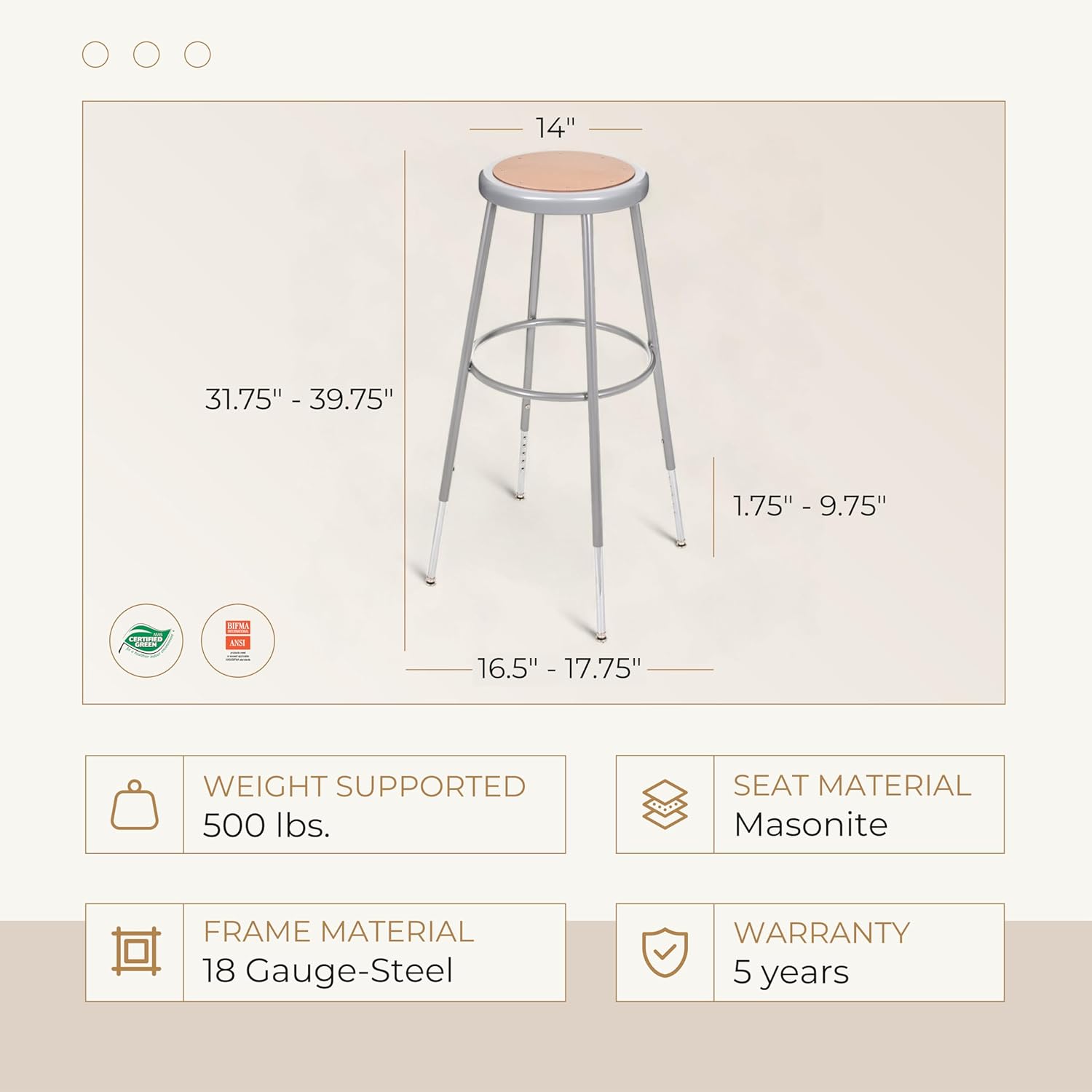Click the BIFMA ANSI certification badge
Screen dimensions: 1092x1092
[238, 641]
